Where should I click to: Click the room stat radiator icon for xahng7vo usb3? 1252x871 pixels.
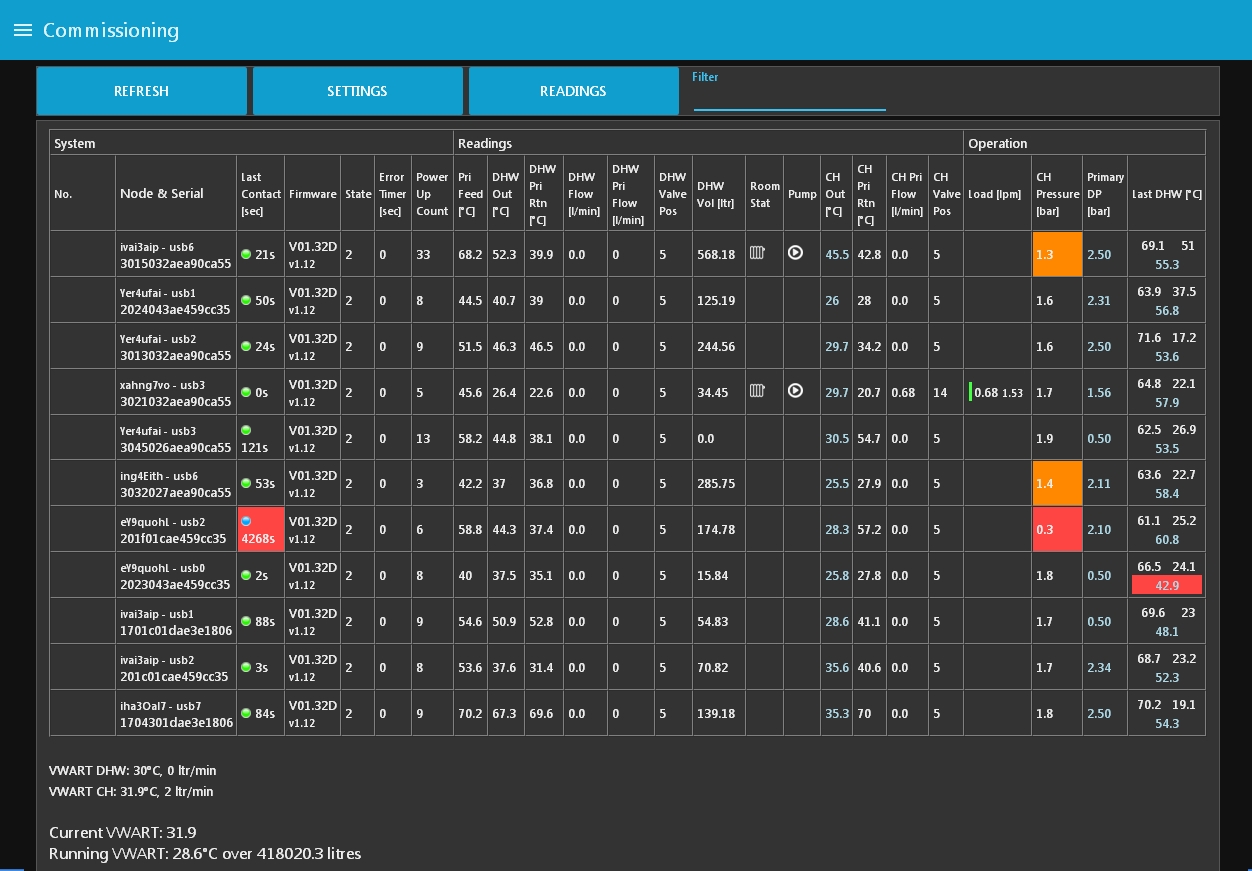(758, 391)
